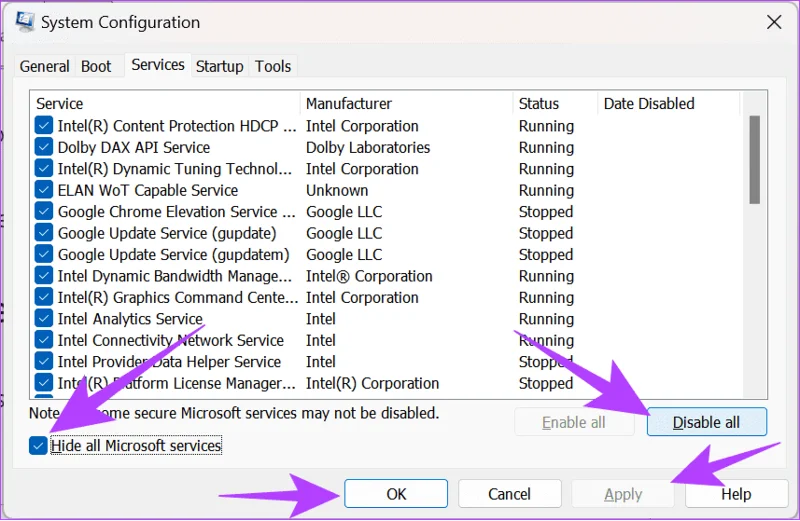Toggle Hide all Microsoft services checkbox
The width and height of the screenshot is (800, 521).
(x=38, y=445)
